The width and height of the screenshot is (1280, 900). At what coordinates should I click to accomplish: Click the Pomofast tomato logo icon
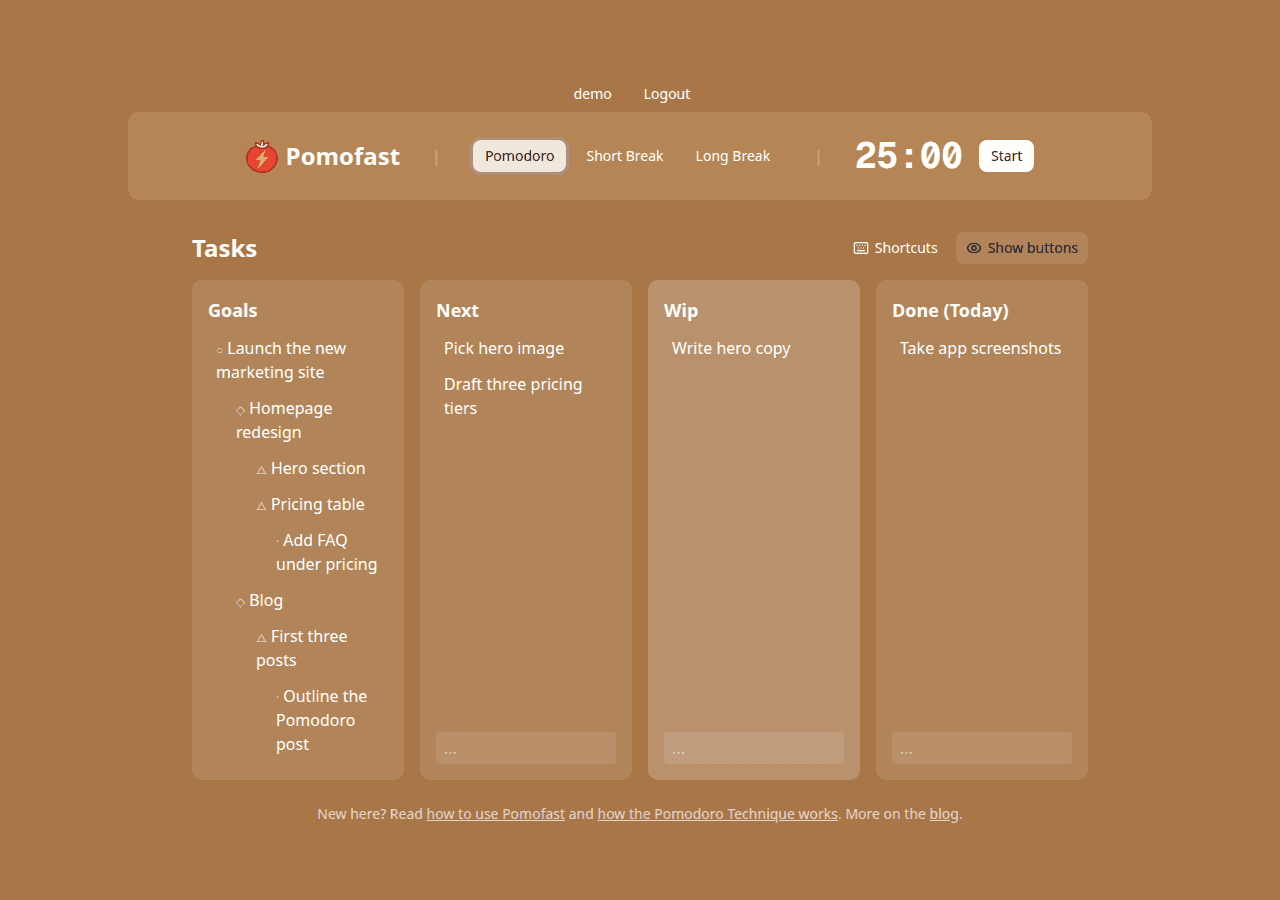click(262, 156)
